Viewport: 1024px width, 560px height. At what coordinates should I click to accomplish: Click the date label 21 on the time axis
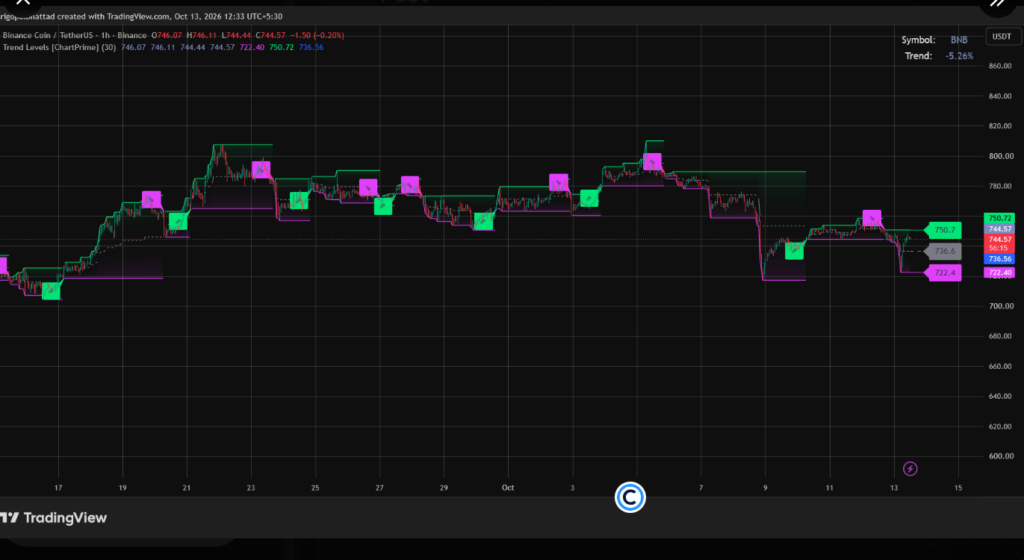coord(187,488)
